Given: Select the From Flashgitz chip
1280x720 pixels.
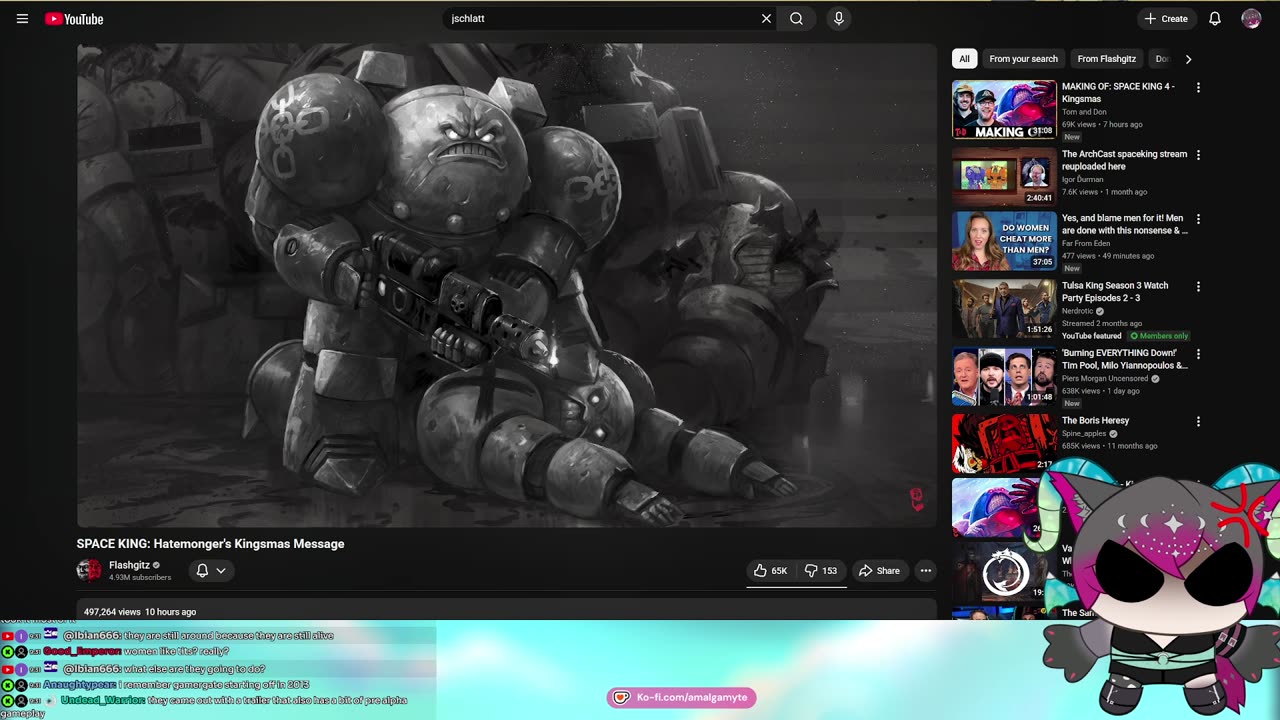Looking at the screenshot, I should pos(1107,59).
